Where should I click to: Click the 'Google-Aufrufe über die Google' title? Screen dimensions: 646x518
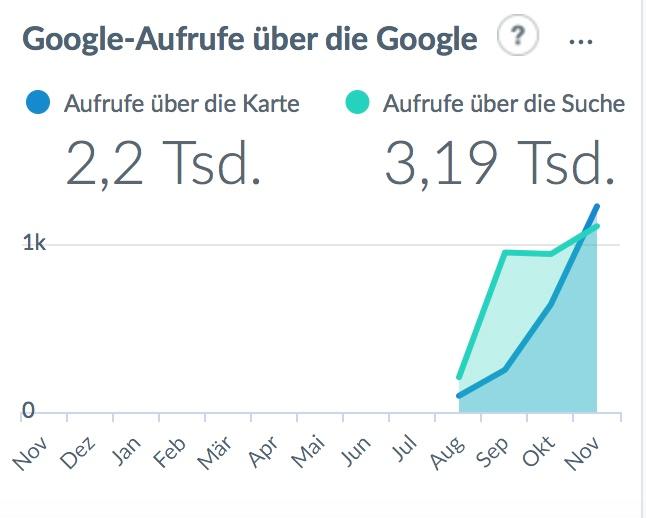(x=249, y=39)
